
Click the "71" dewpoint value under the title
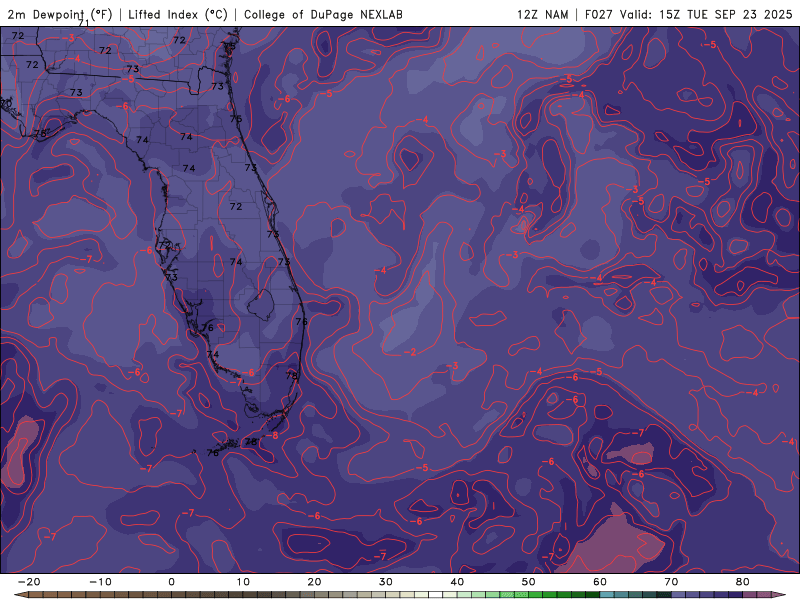click(84, 23)
